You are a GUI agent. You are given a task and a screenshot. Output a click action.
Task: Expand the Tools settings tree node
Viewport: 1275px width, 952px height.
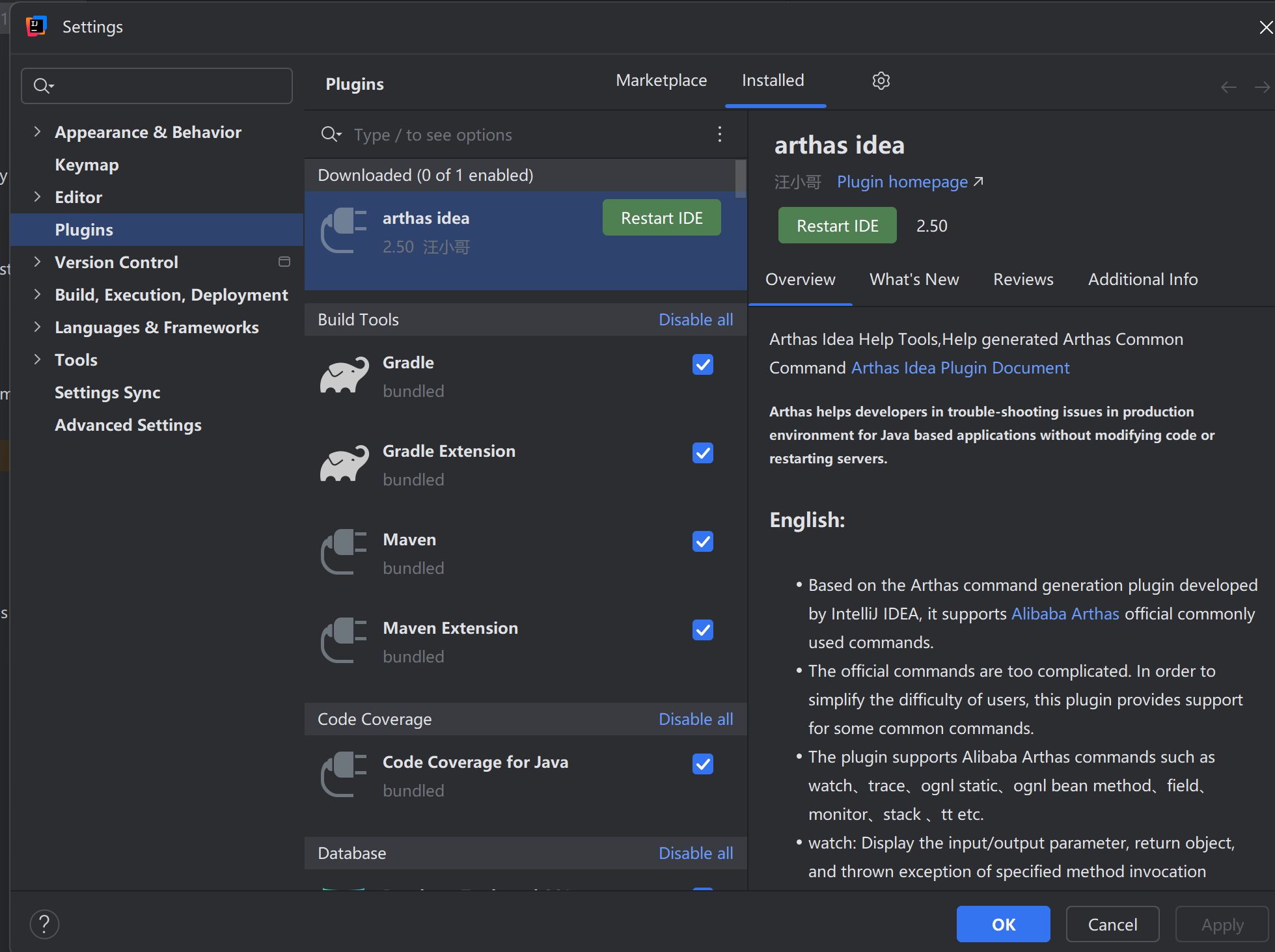[37, 359]
